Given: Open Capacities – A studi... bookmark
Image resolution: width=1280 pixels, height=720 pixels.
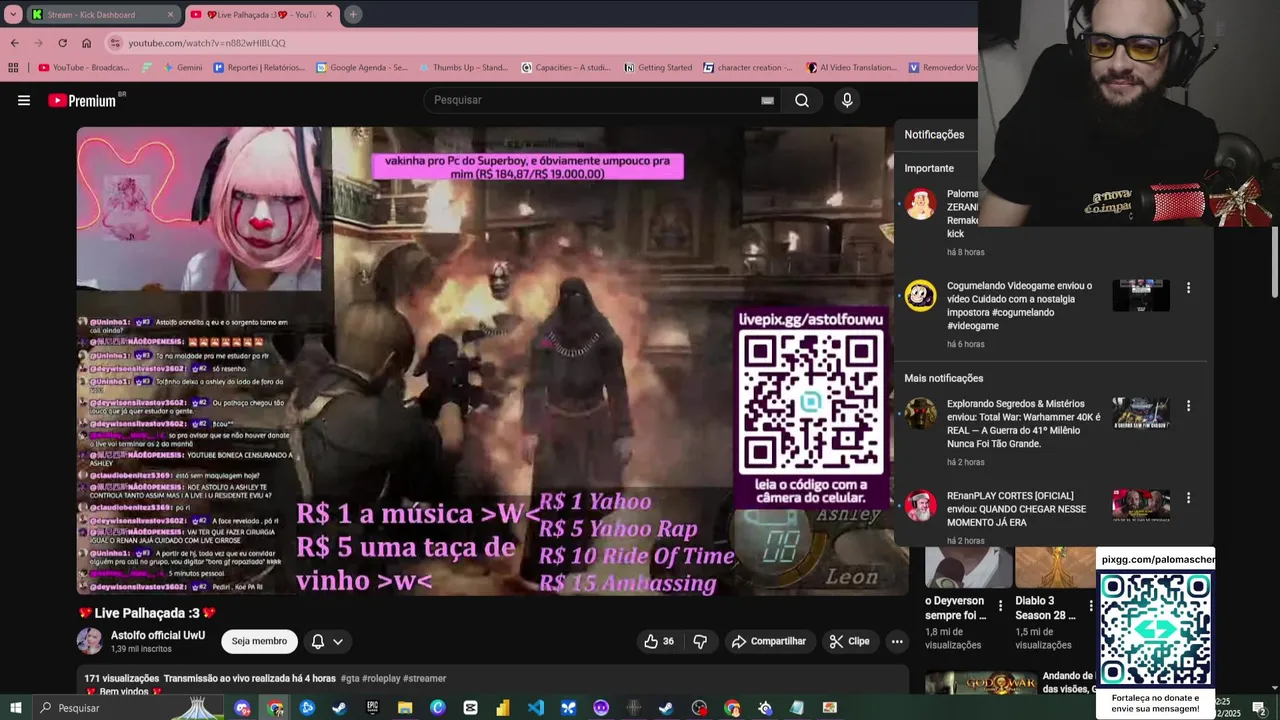Looking at the screenshot, I should [566, 68].
